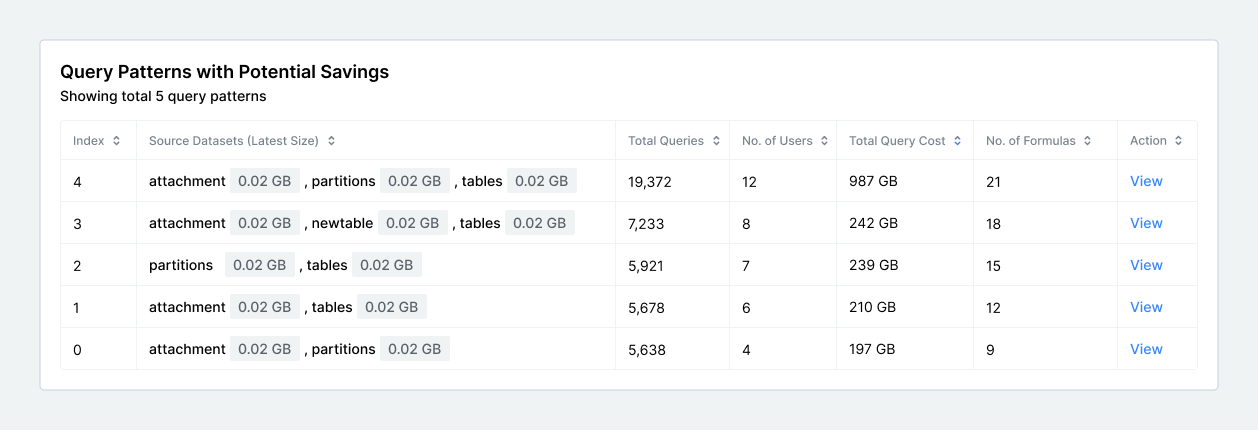Click the index 0 row cell
Viewport: 1258px width, 430px height.
[77, 349]
